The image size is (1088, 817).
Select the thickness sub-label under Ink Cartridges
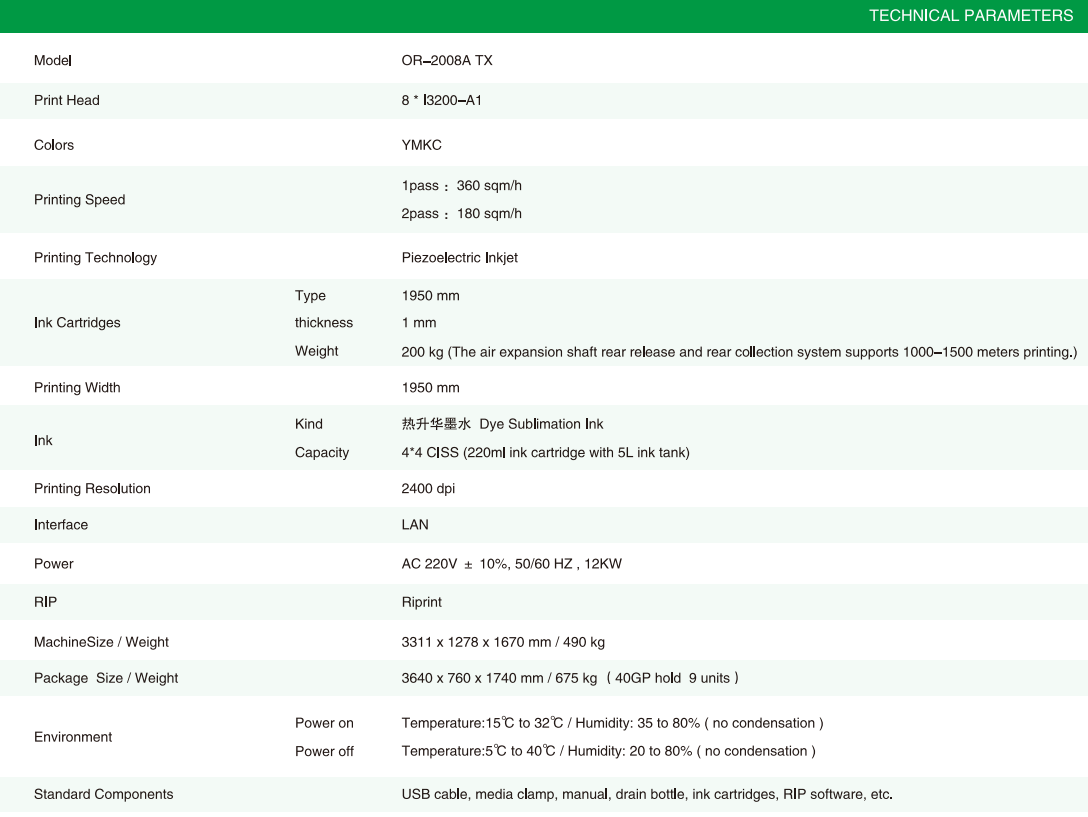323,323
